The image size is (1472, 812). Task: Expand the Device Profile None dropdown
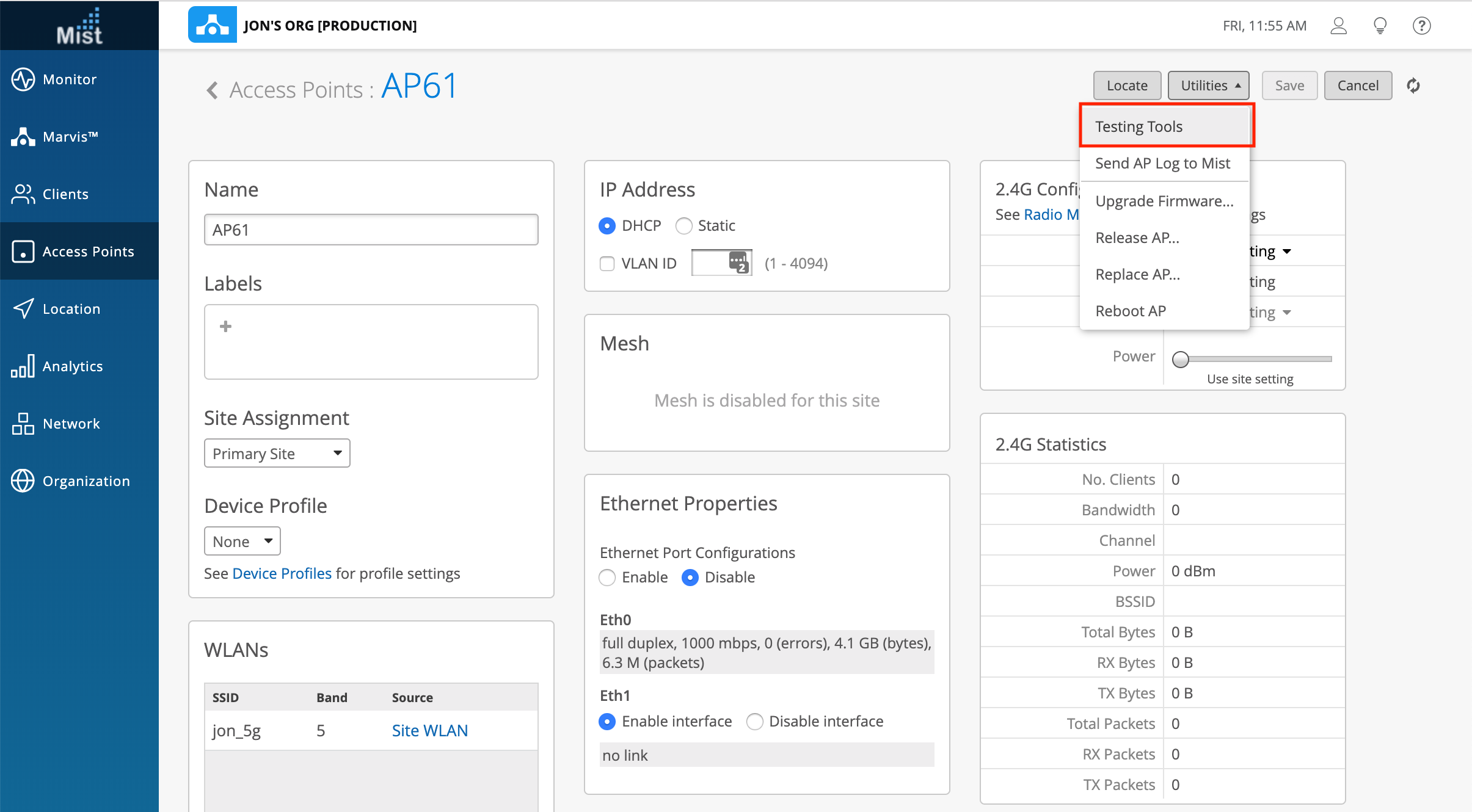coord(242,542)
